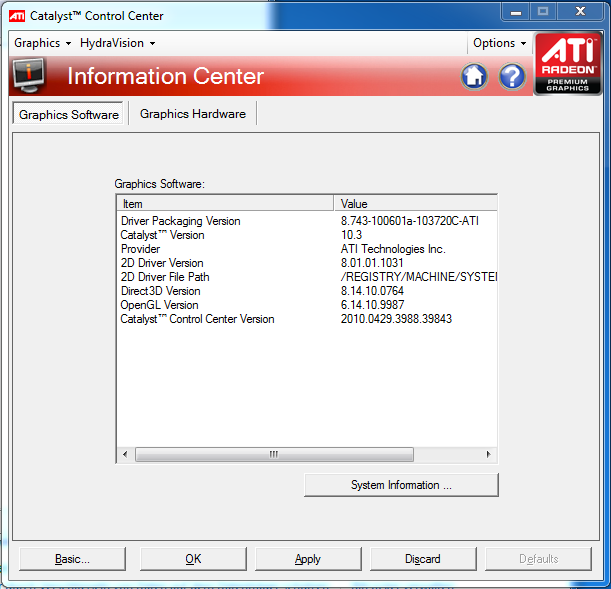Minimize the Catalyst Control Center window
This screenshot has width=611, height=589.
(516, 12)
